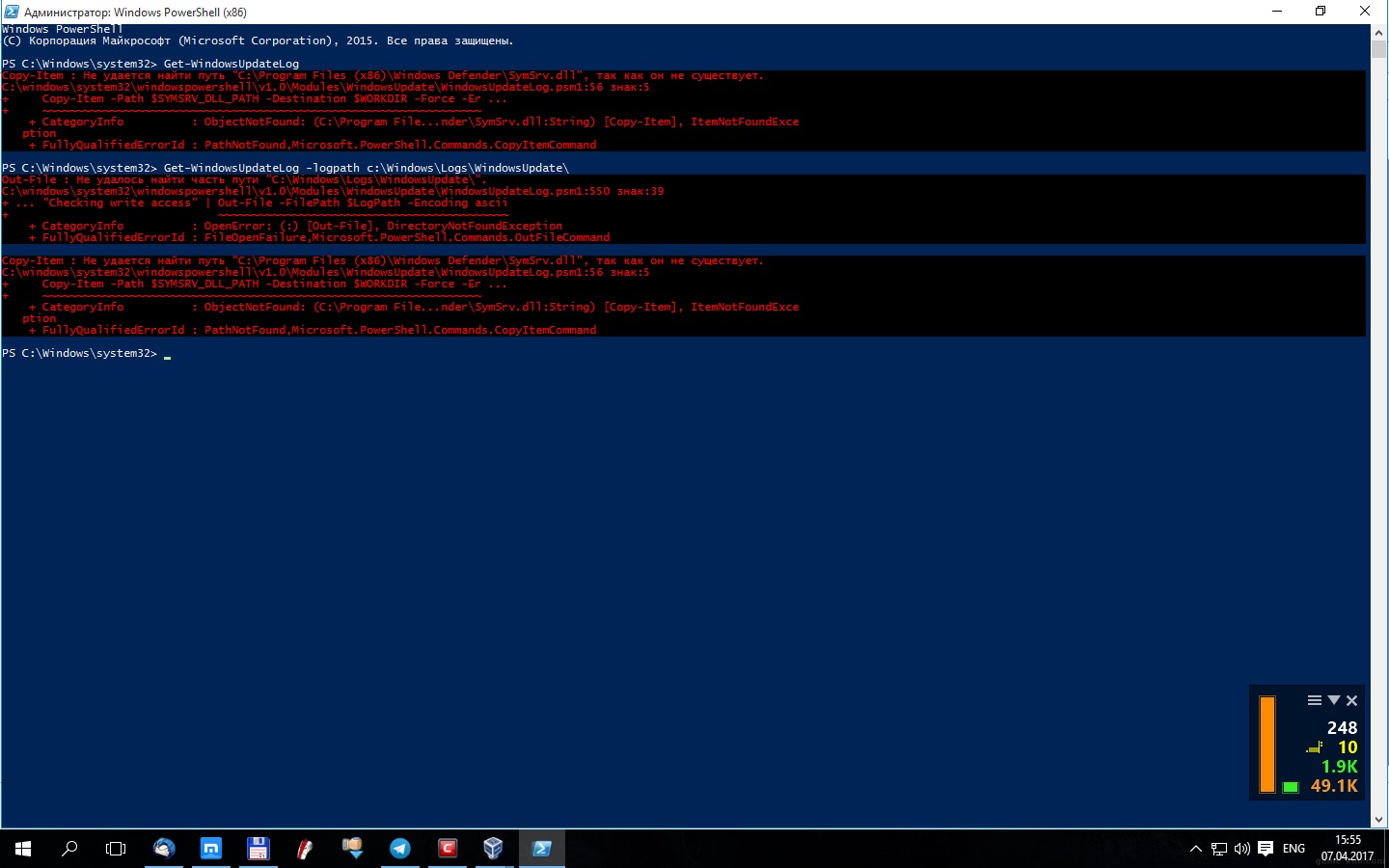This screenshot has height=868, width=1389.
Task: Collapse the monitor widget with the triangle
Action: [x=1334, y=700]
